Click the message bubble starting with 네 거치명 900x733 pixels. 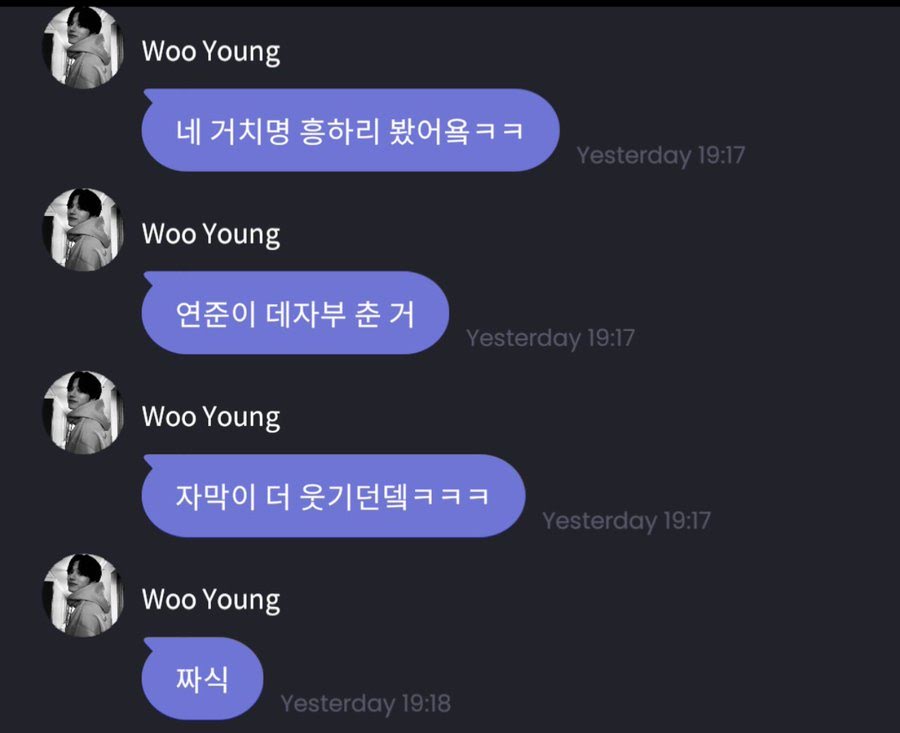350,130
